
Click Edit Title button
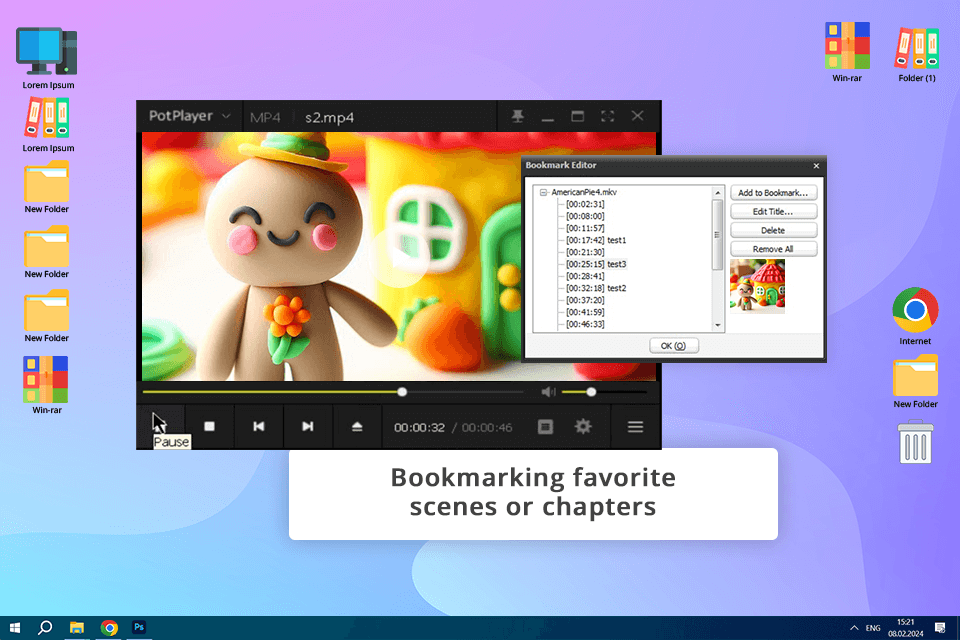coord(773,211)
